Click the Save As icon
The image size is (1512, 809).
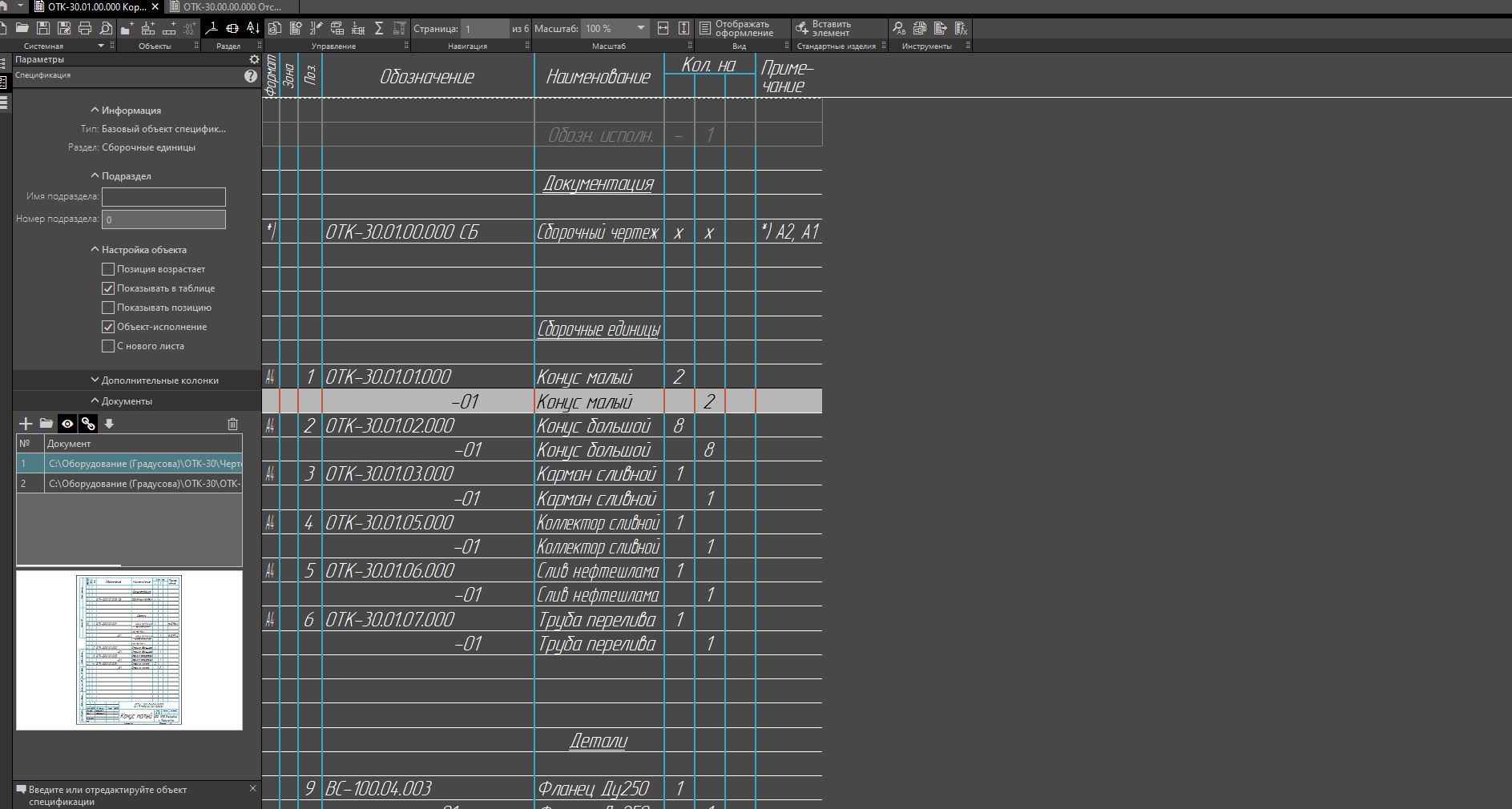pos(64,28)
